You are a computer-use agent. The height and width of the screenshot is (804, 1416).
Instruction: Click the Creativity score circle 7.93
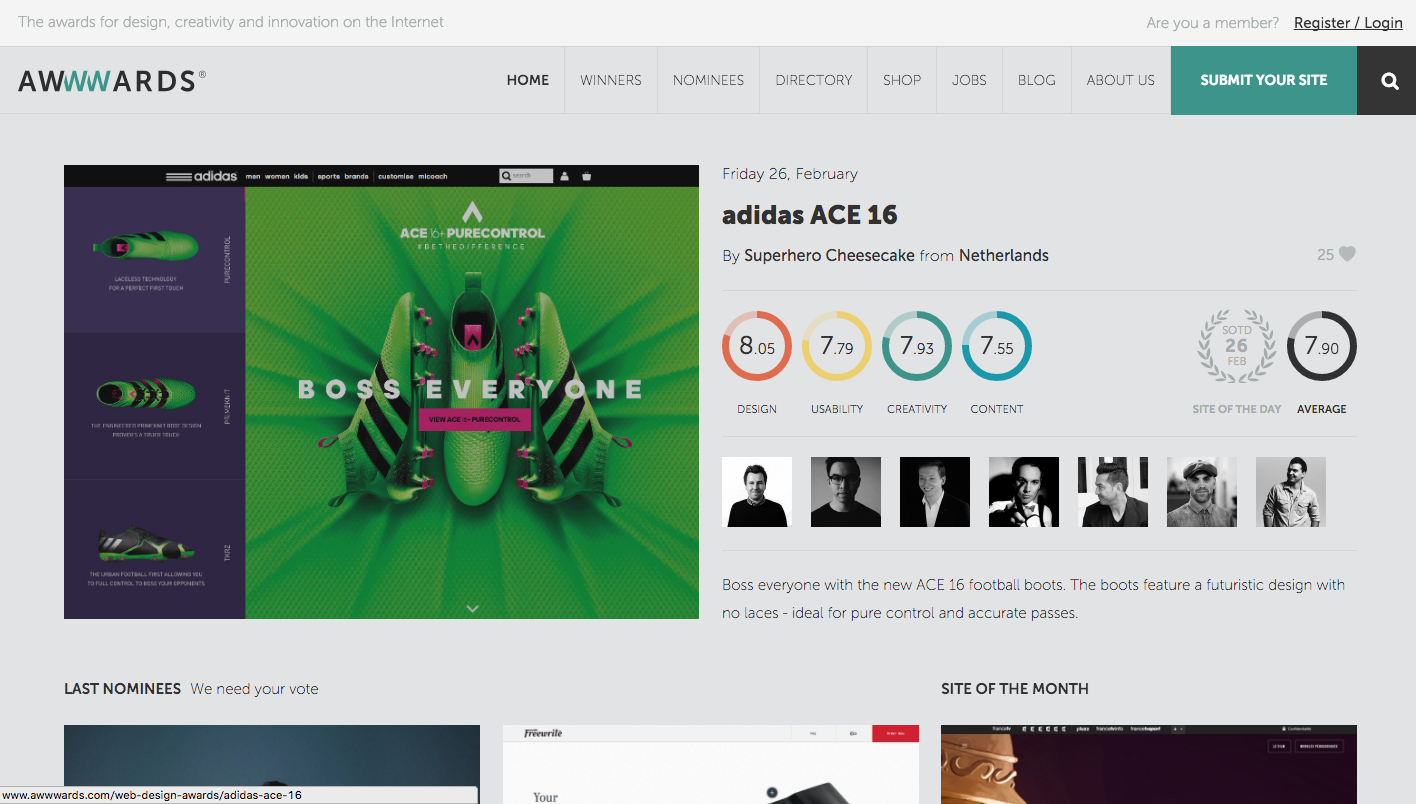point(917,346)
